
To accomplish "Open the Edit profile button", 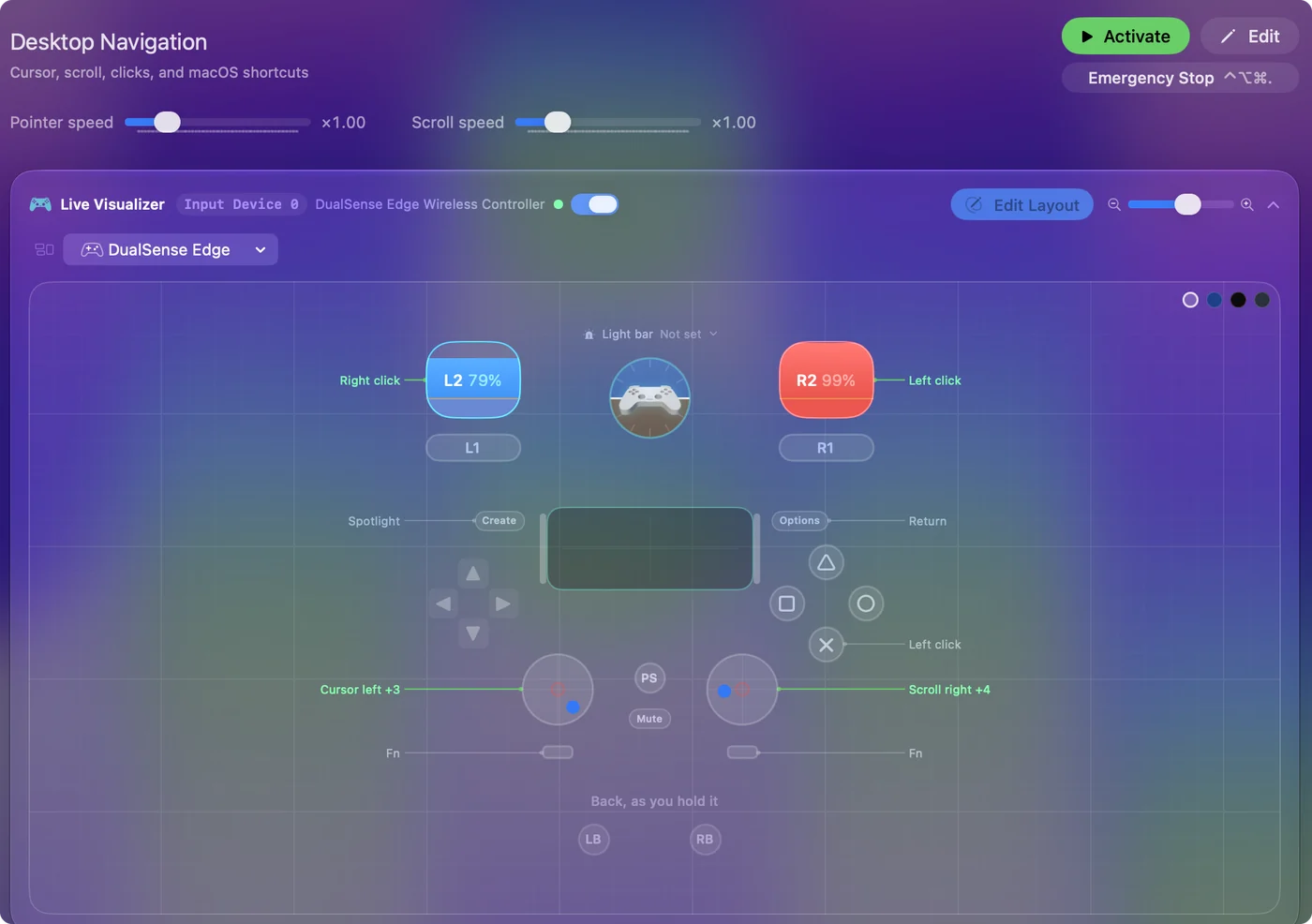I will click(x=1249, y=37).
